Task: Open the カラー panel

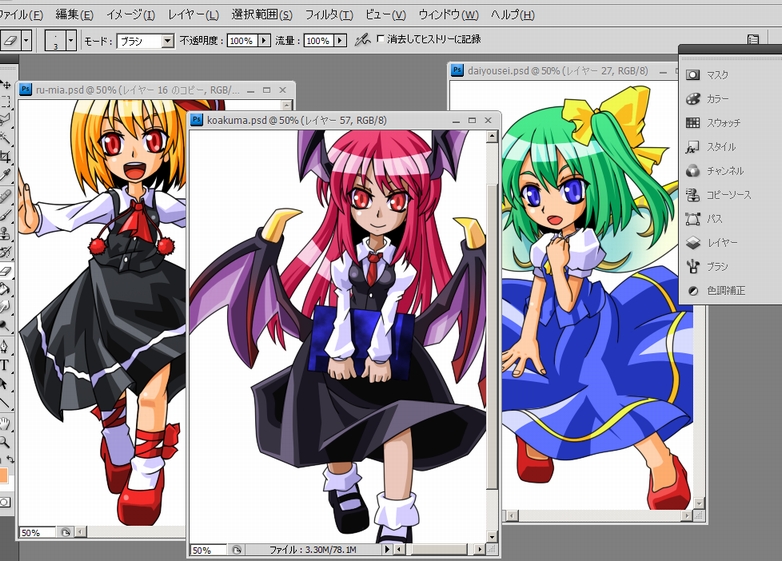Action: coord(707,99)
